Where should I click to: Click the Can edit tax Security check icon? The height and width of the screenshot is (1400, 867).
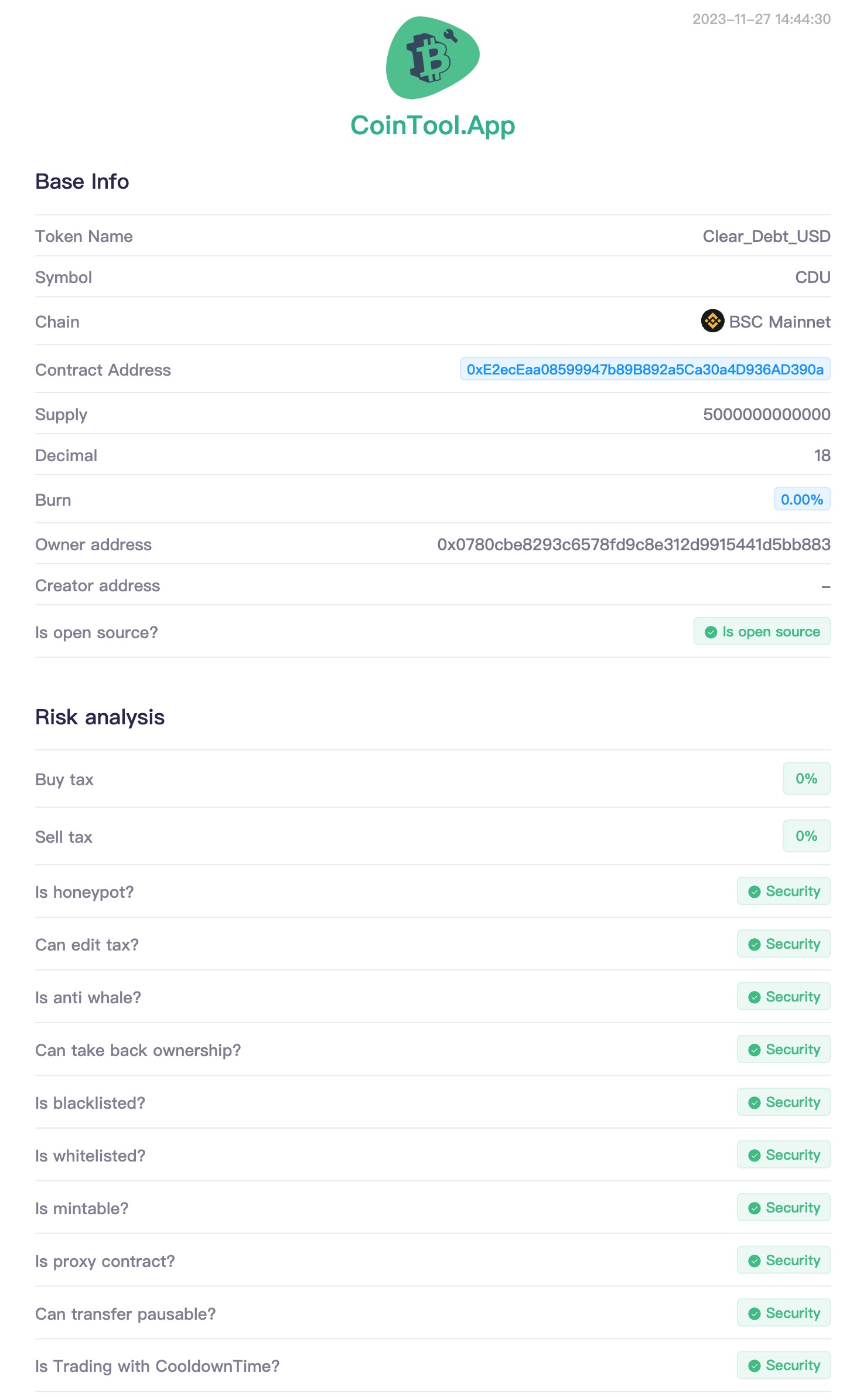click(755, 945)
